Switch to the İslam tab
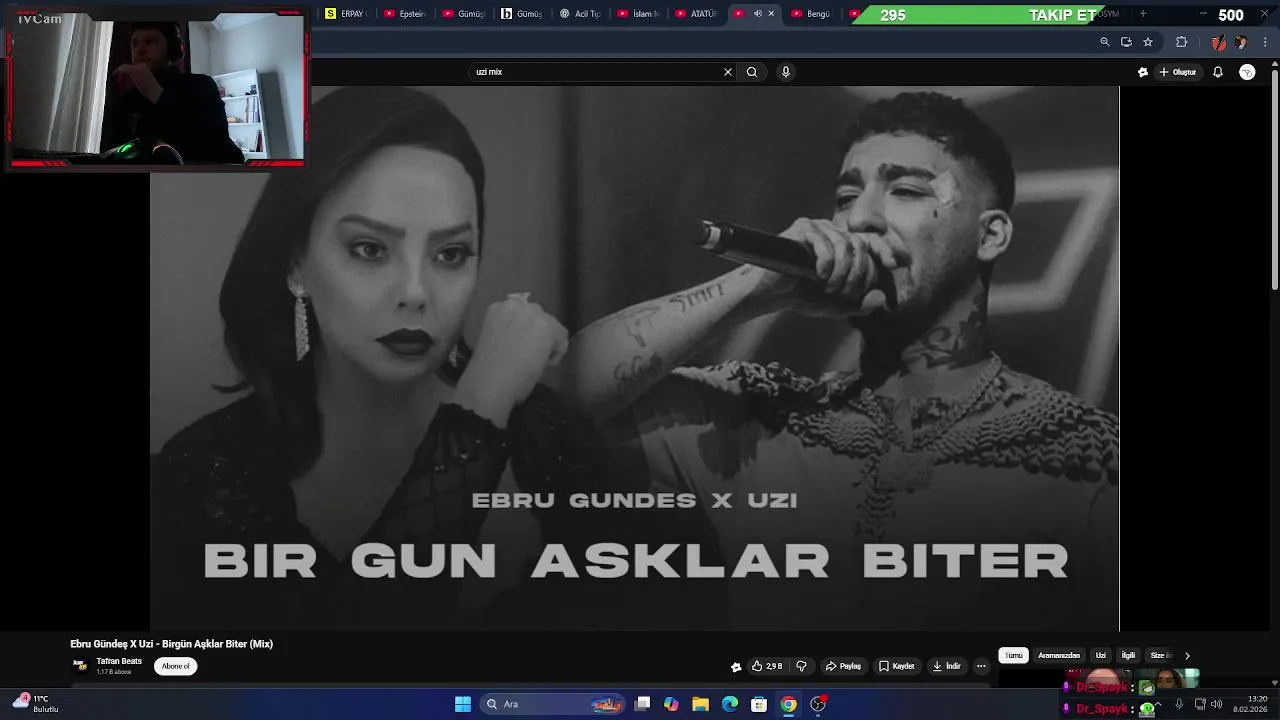The image size is (1280, 720). tap(638, 14)
